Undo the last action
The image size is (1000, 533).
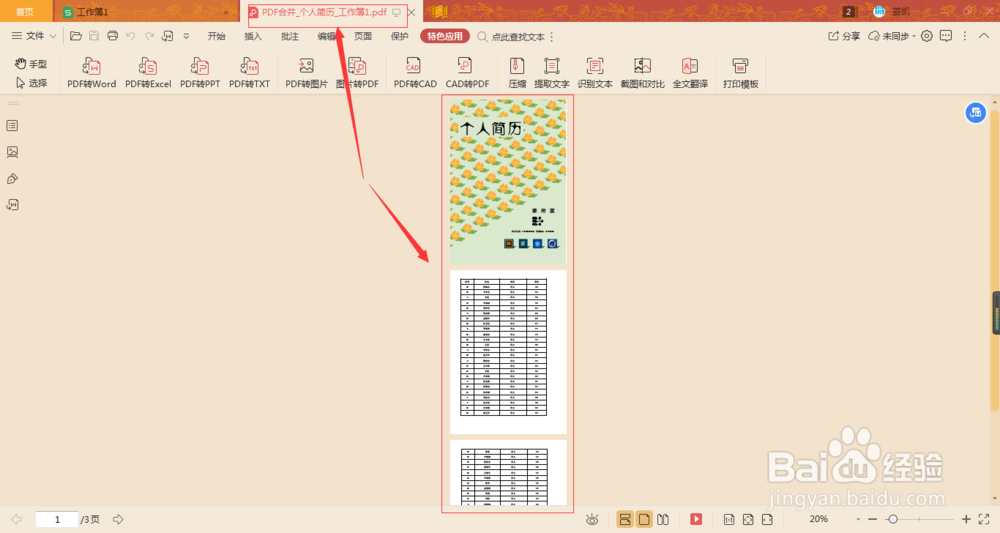(x=131, y=36)
